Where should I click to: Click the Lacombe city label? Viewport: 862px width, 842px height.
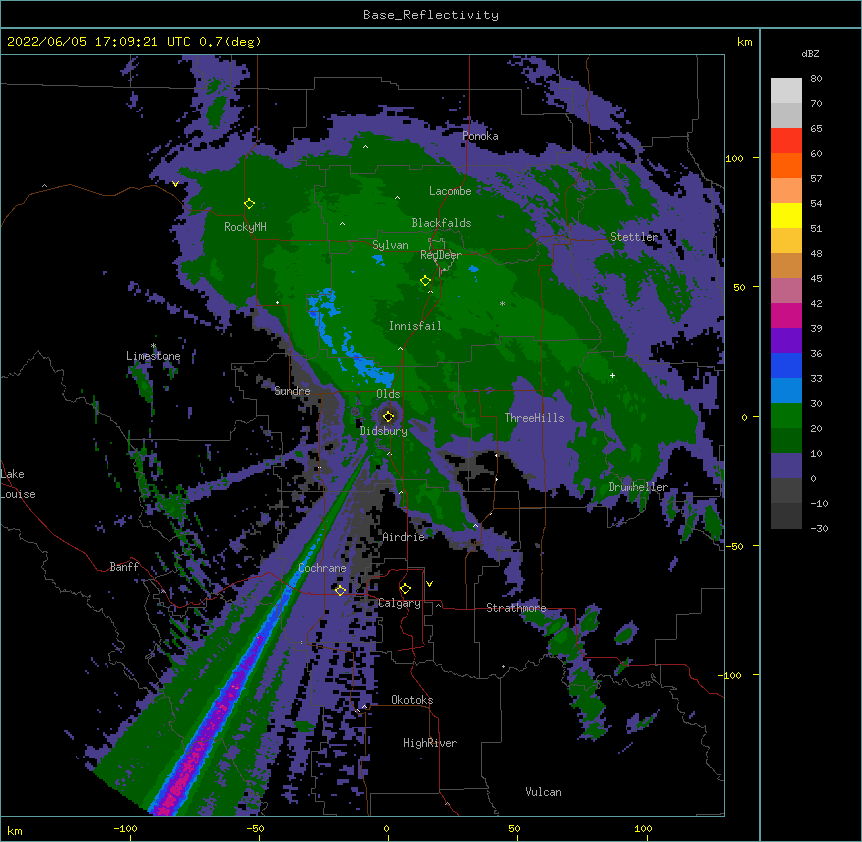pyautogui.click(x=450, y=191)
